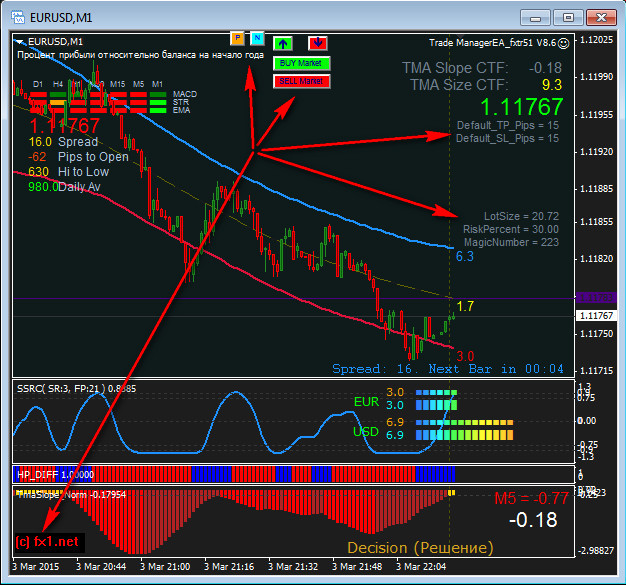
Task: Click the 3 Mar 20:44 time label
Action: pyautogui.click(x=101, y=567)
